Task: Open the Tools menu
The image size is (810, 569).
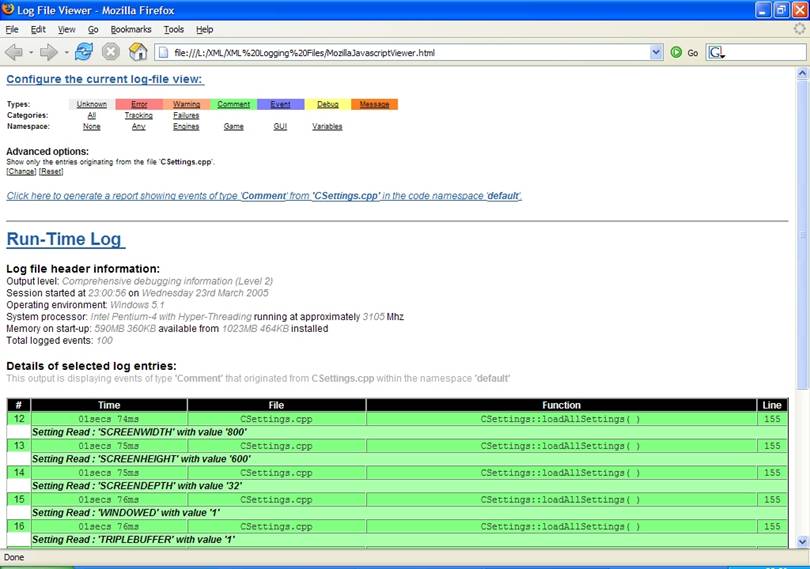Action: (x=174, y=29)
